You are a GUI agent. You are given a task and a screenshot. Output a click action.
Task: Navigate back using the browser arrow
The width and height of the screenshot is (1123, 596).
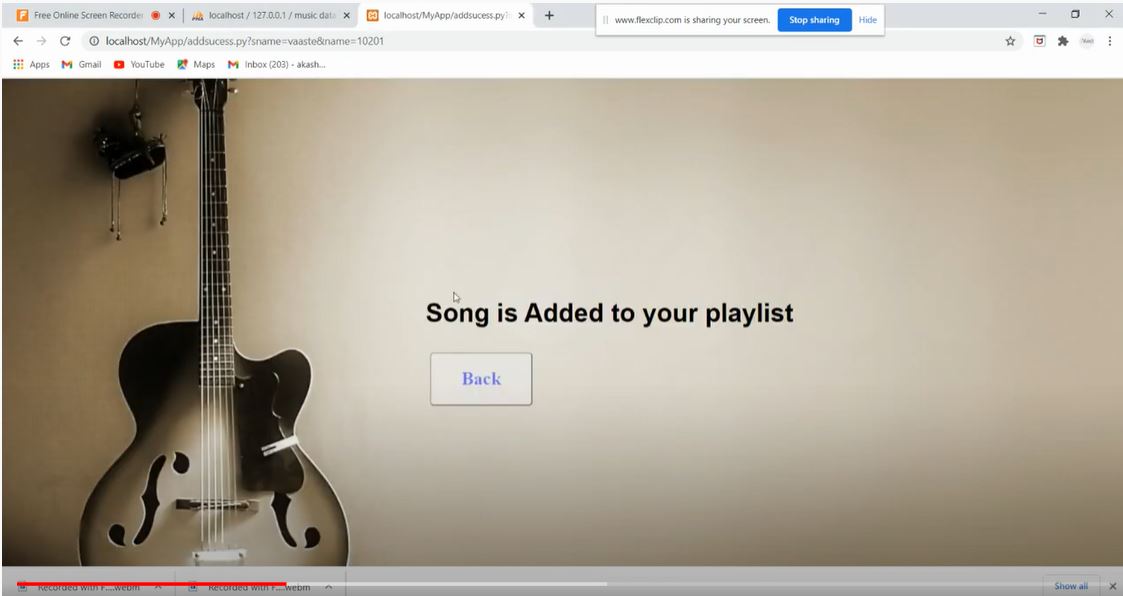tap(17, 41)
